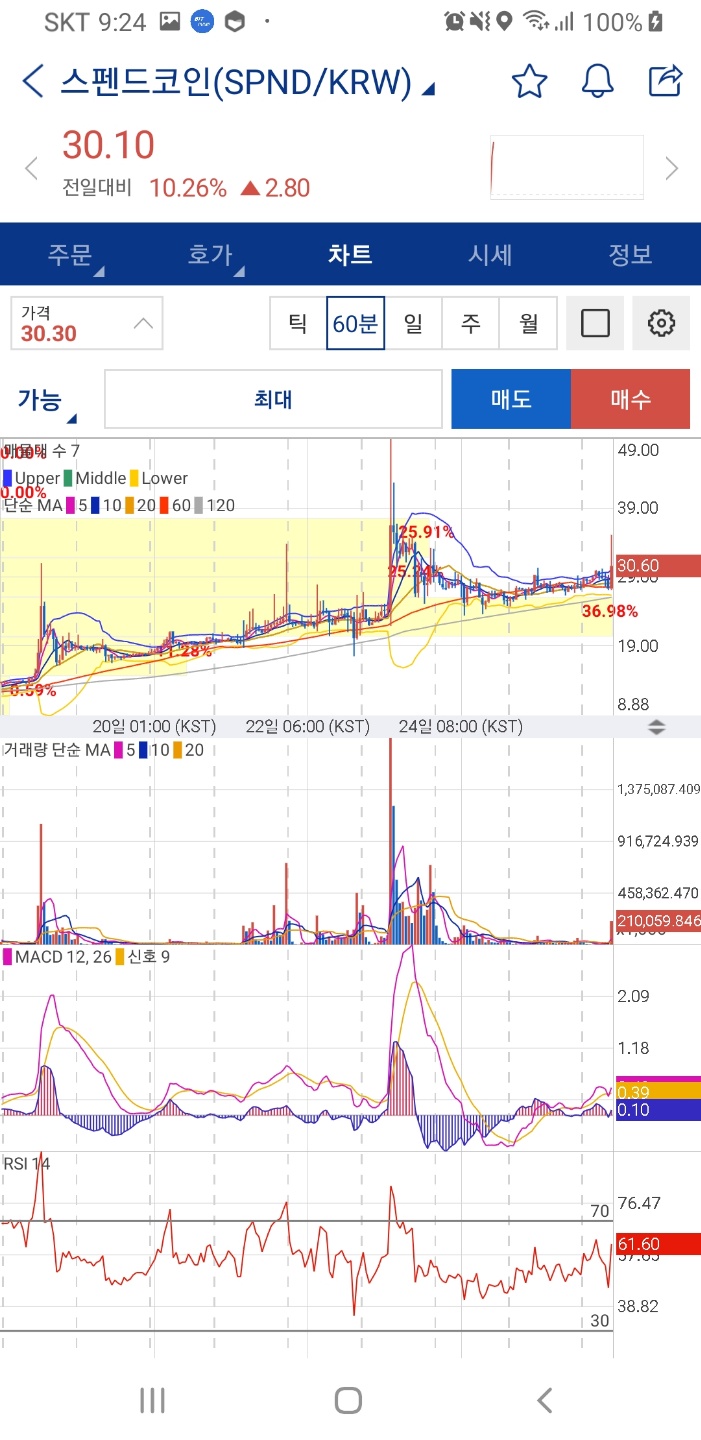Select the 일 chart interval
The width and height of the screenshot is (701, 1440).
click(413, 323)
